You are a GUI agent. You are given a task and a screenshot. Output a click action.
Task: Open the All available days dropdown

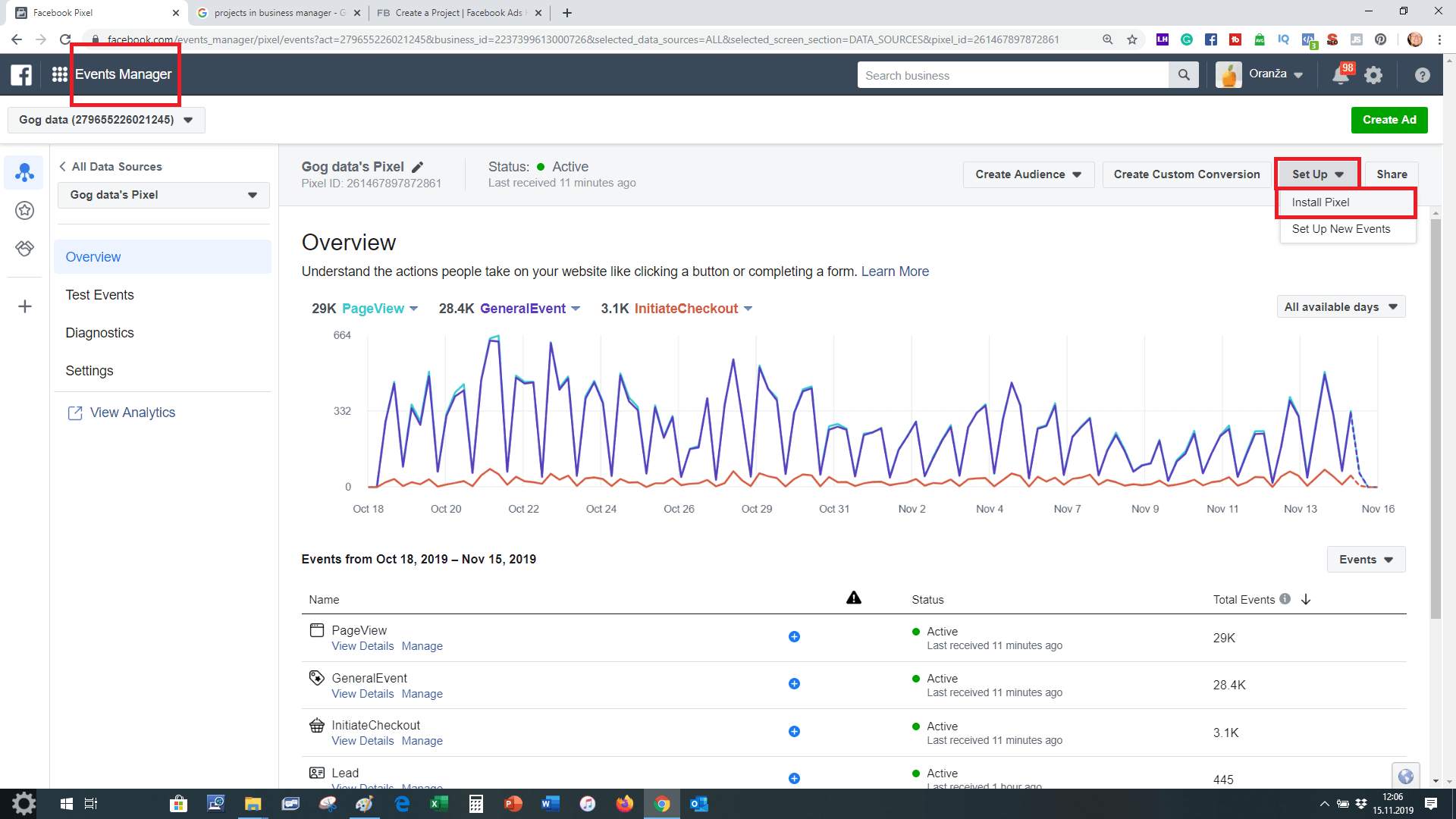pos(1340,307)
